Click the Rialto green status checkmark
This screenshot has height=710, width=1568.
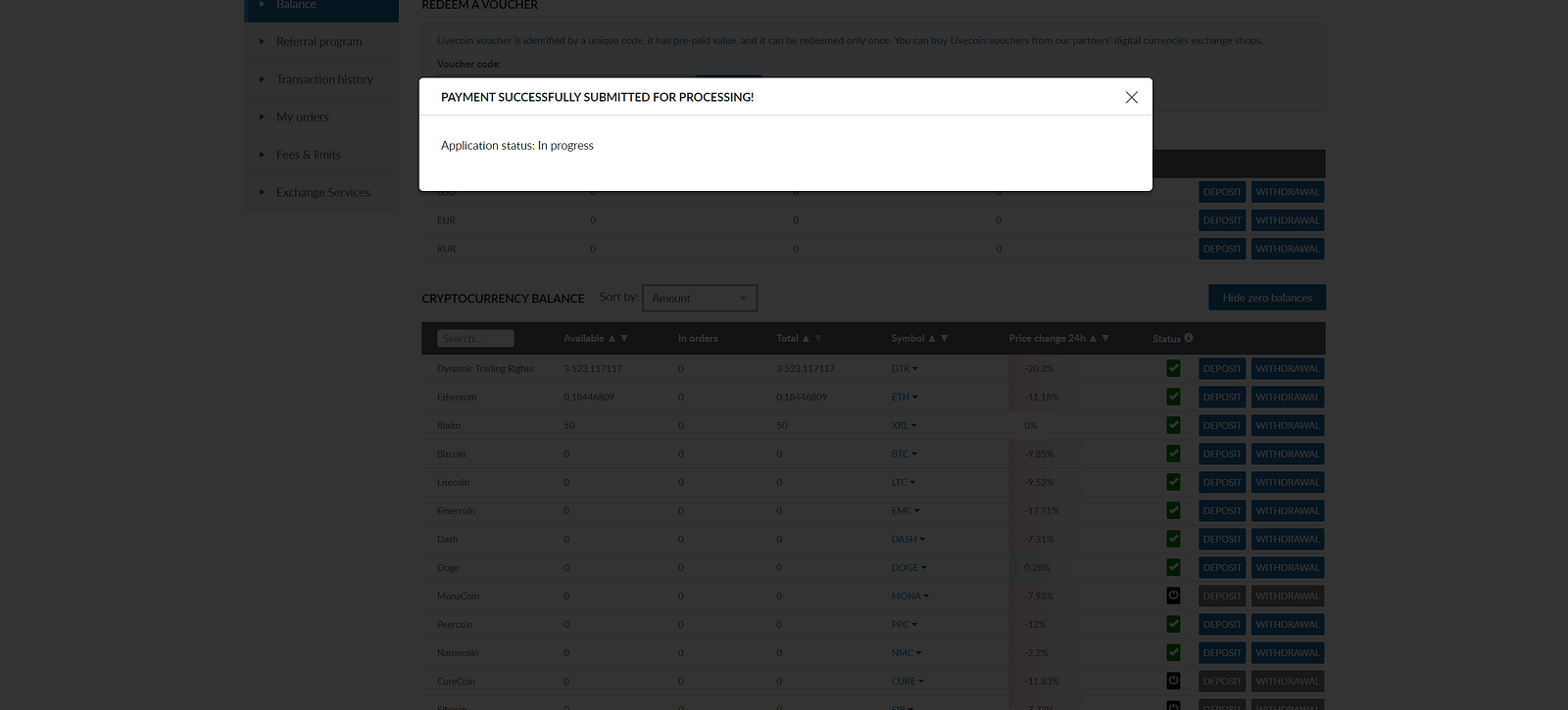(1173, 425)
